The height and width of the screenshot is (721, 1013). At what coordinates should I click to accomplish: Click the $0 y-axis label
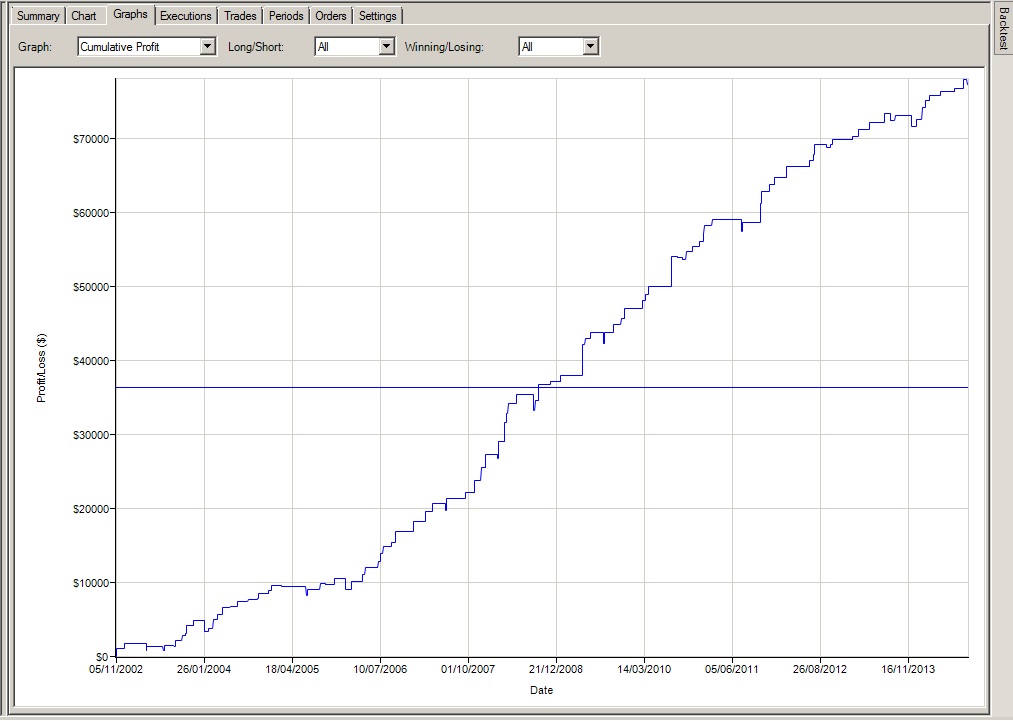102,656
